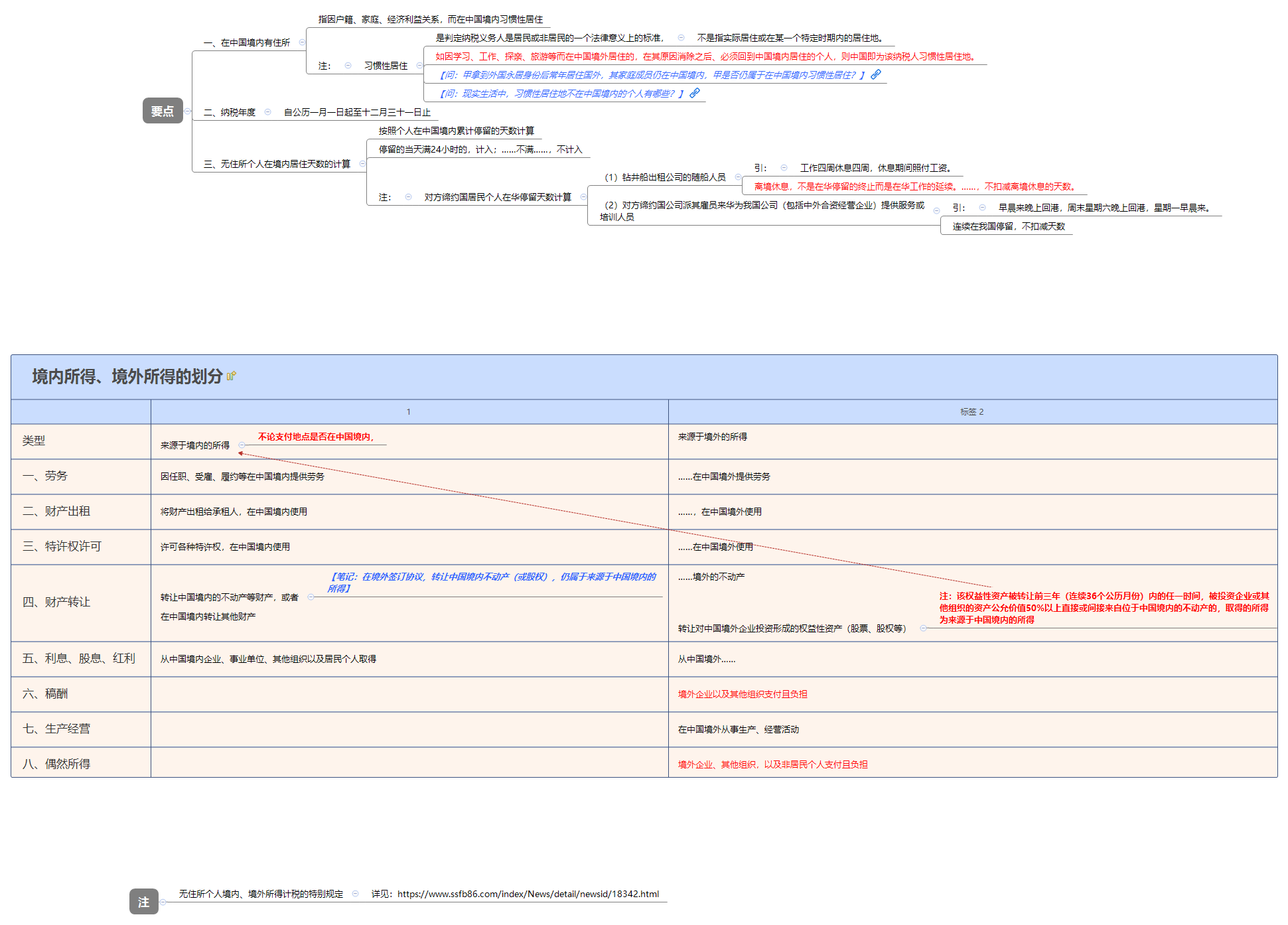The image size is (1288, 925).
Task: Select the 类型 row header
Action: click(x=34, y=441)
